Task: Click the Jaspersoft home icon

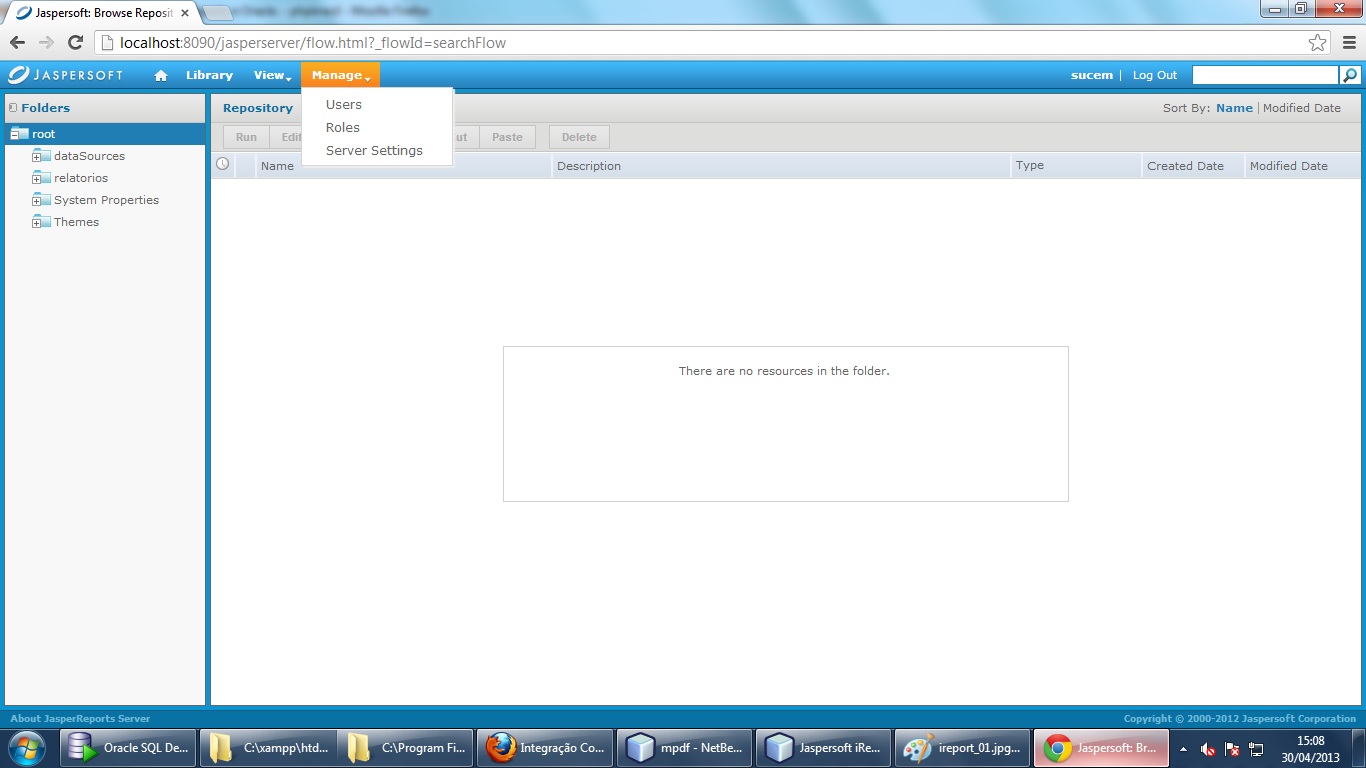Action: click(x=160, y=76)
